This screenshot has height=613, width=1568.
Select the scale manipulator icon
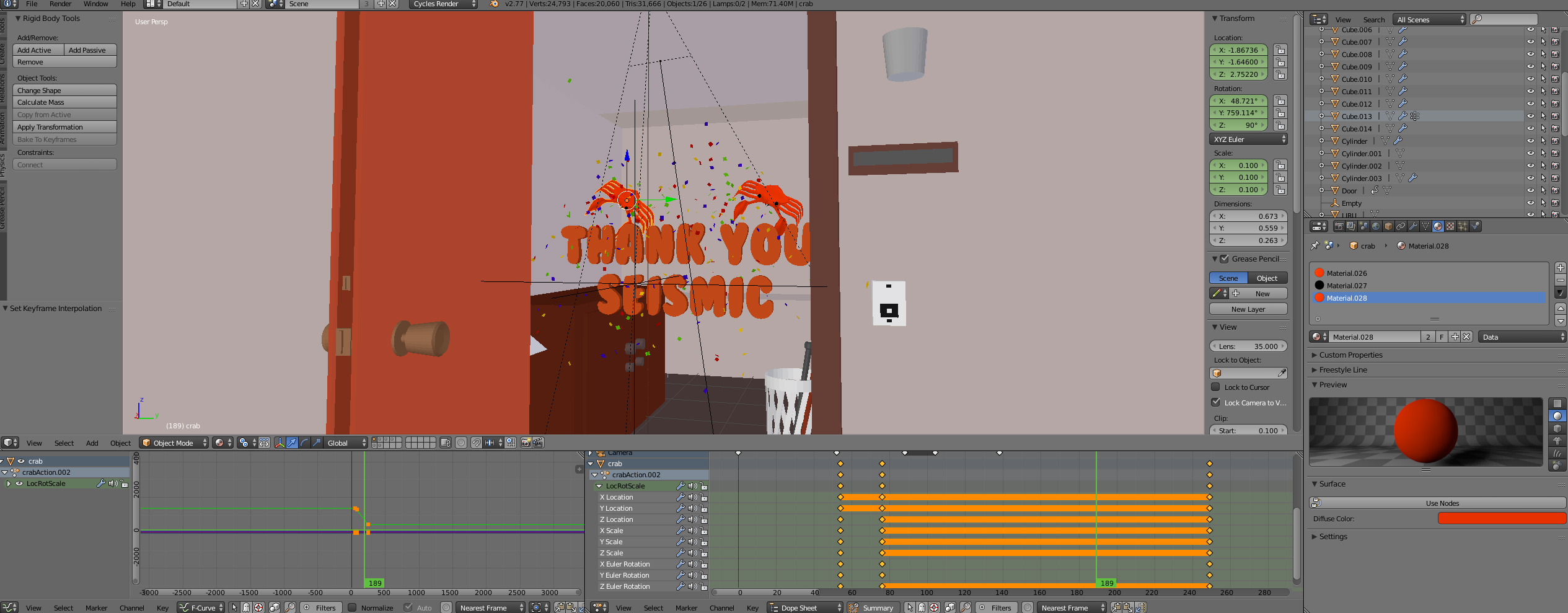[317, 443]
